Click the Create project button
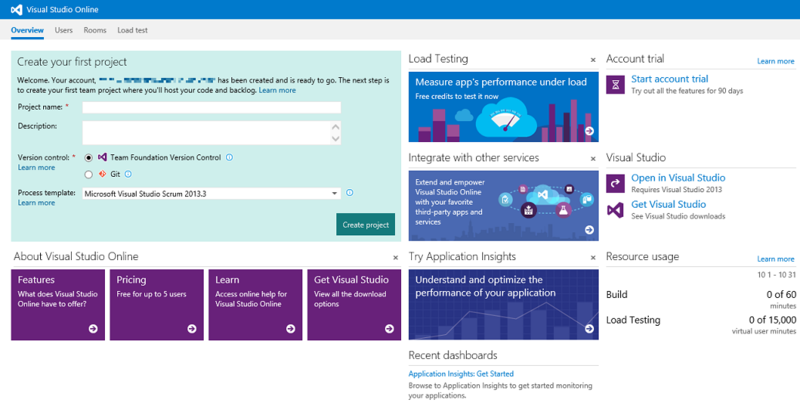800x406 pixels. (365, 224)
